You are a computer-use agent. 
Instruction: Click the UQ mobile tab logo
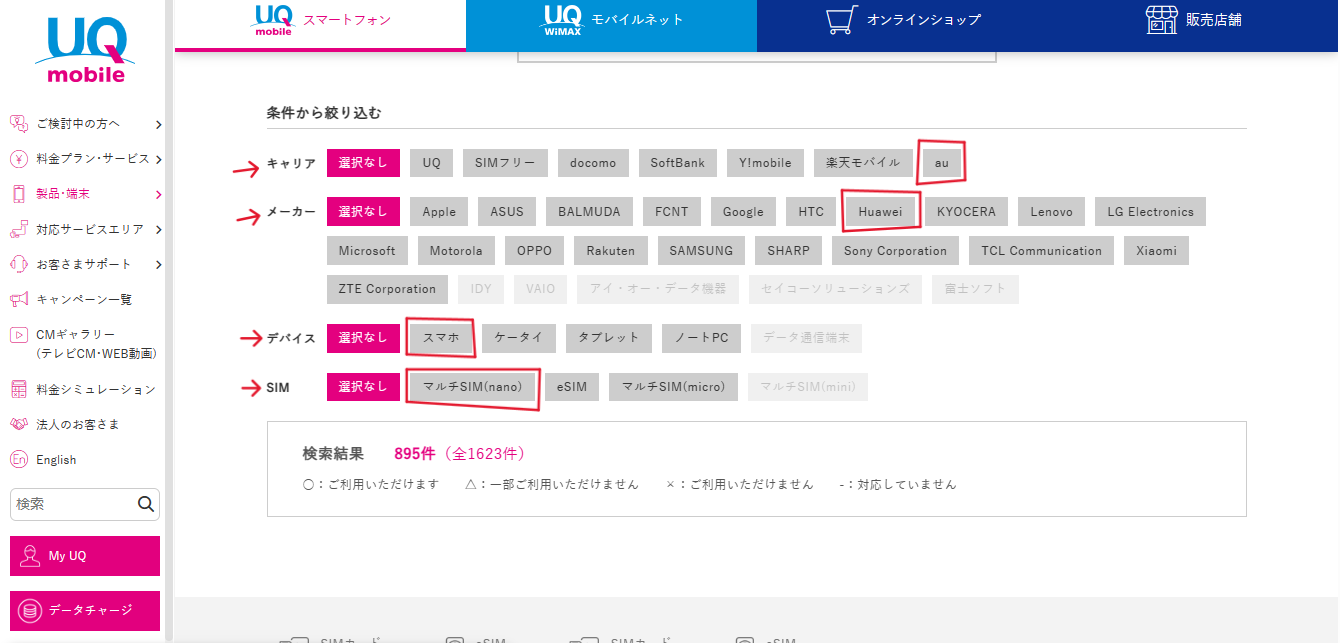(x=272, y=20)
